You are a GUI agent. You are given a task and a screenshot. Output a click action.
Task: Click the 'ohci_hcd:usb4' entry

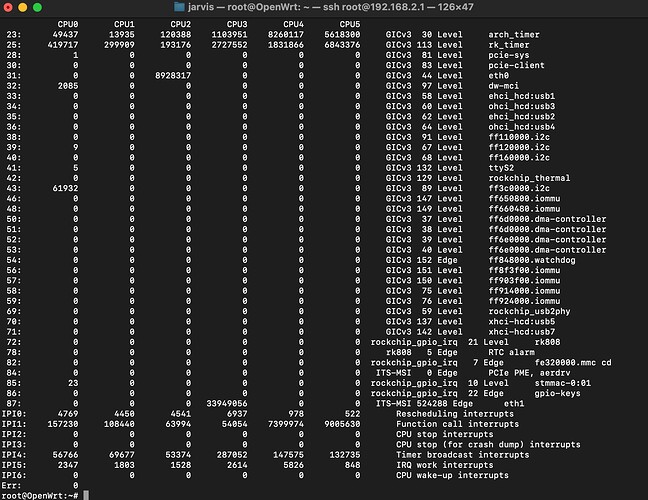pyautogui.click(x=522, y=127)
